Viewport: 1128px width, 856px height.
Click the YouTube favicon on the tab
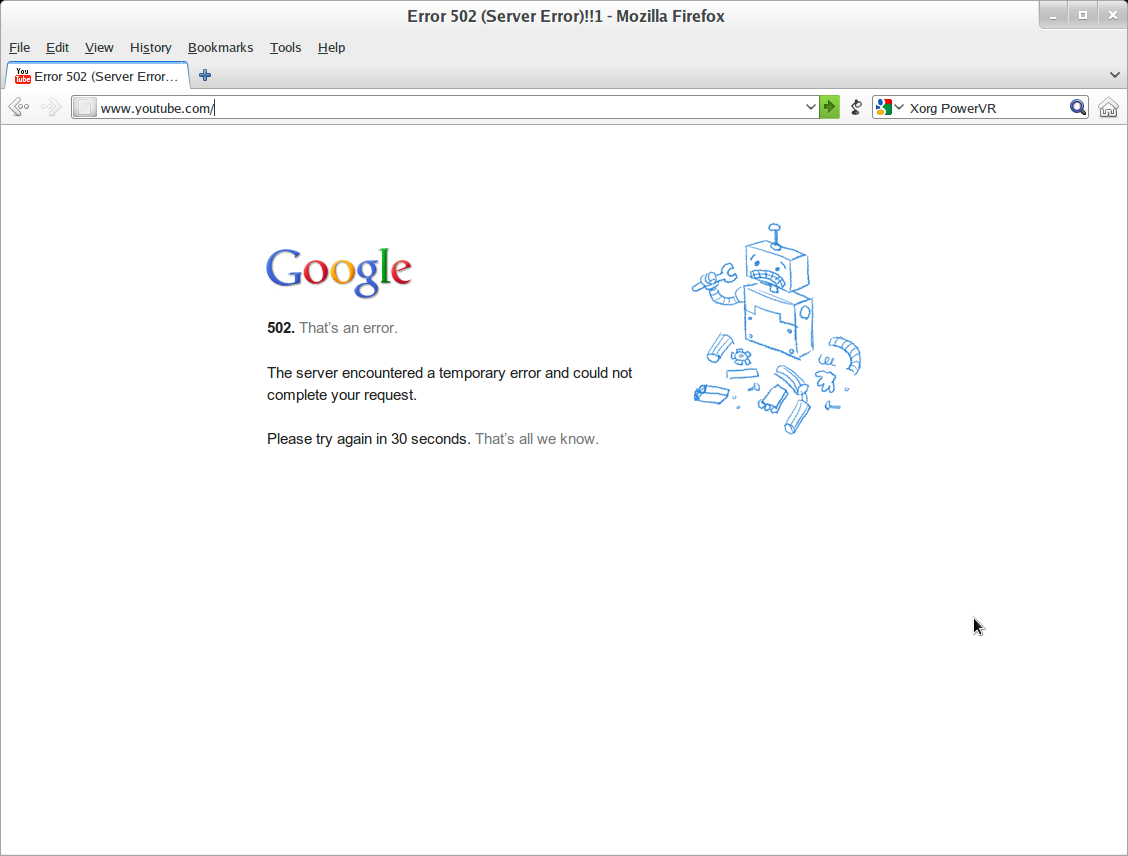(x=23, y=76)
